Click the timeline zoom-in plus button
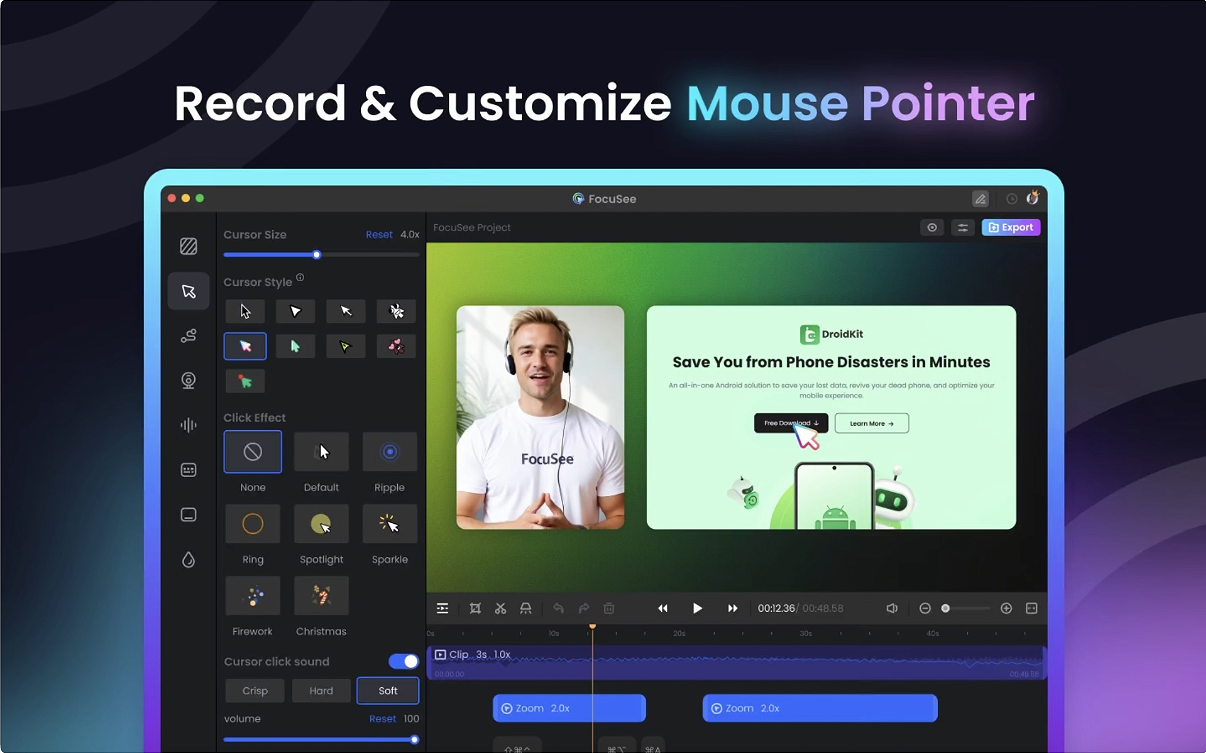This screenshot has height=753, width=1206. pos(1006,608)
